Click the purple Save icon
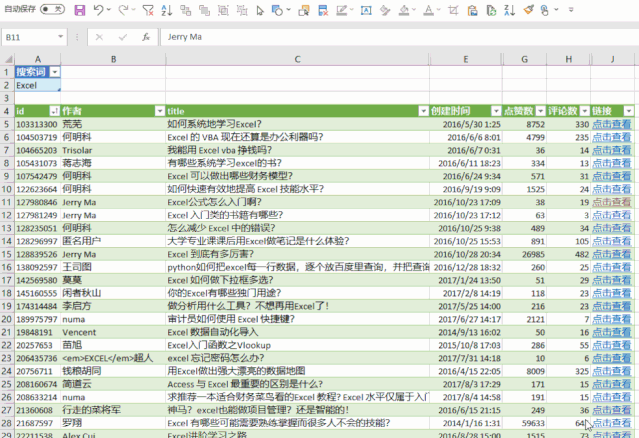 (80, 10)
